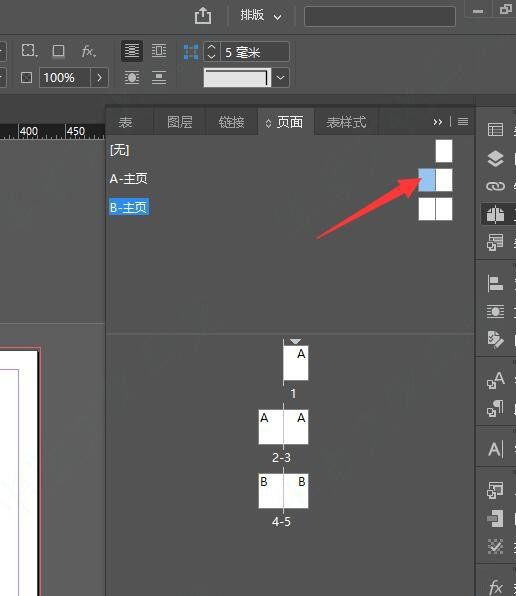Click the blue gap/frame fitting icon

coord(191,52)
